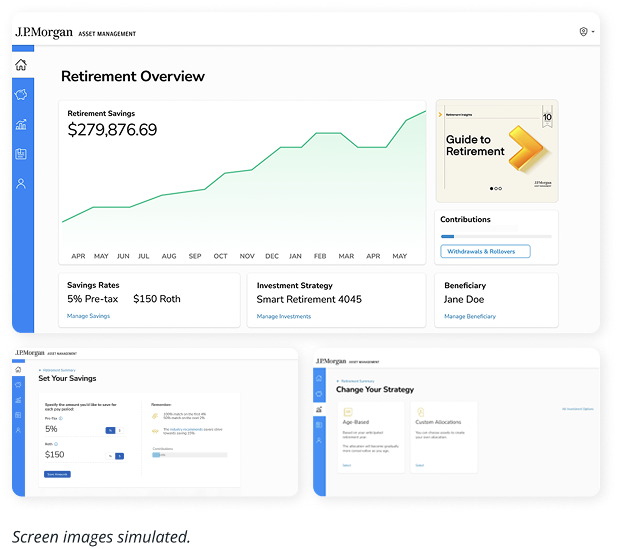Click the Pre-tax info icon on Set Your Savings
The height and width of the screenshot is (549, 618).
(61, 419)
